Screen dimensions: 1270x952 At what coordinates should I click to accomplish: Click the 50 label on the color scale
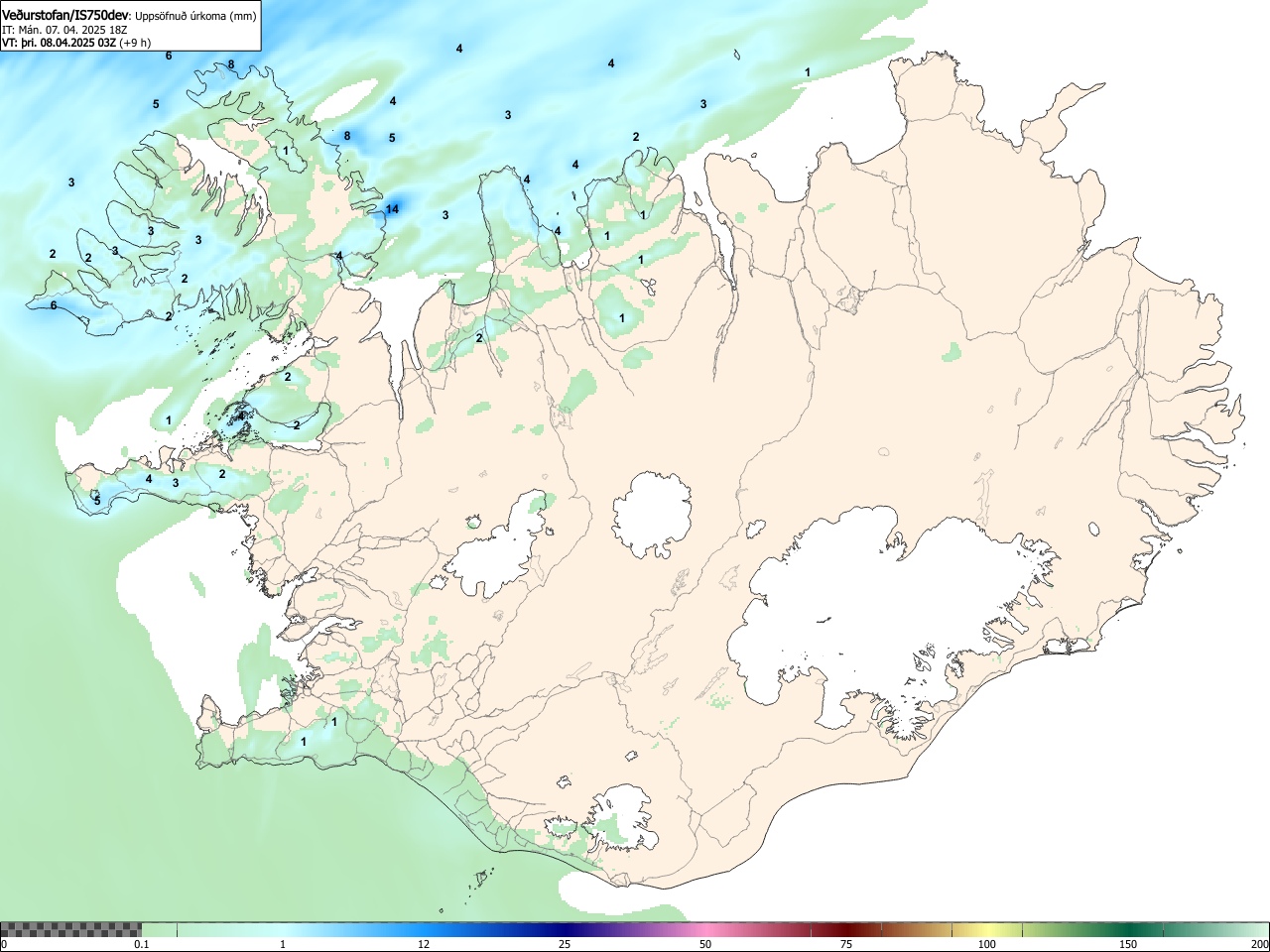pyautogui.click(x=705, y=944)
